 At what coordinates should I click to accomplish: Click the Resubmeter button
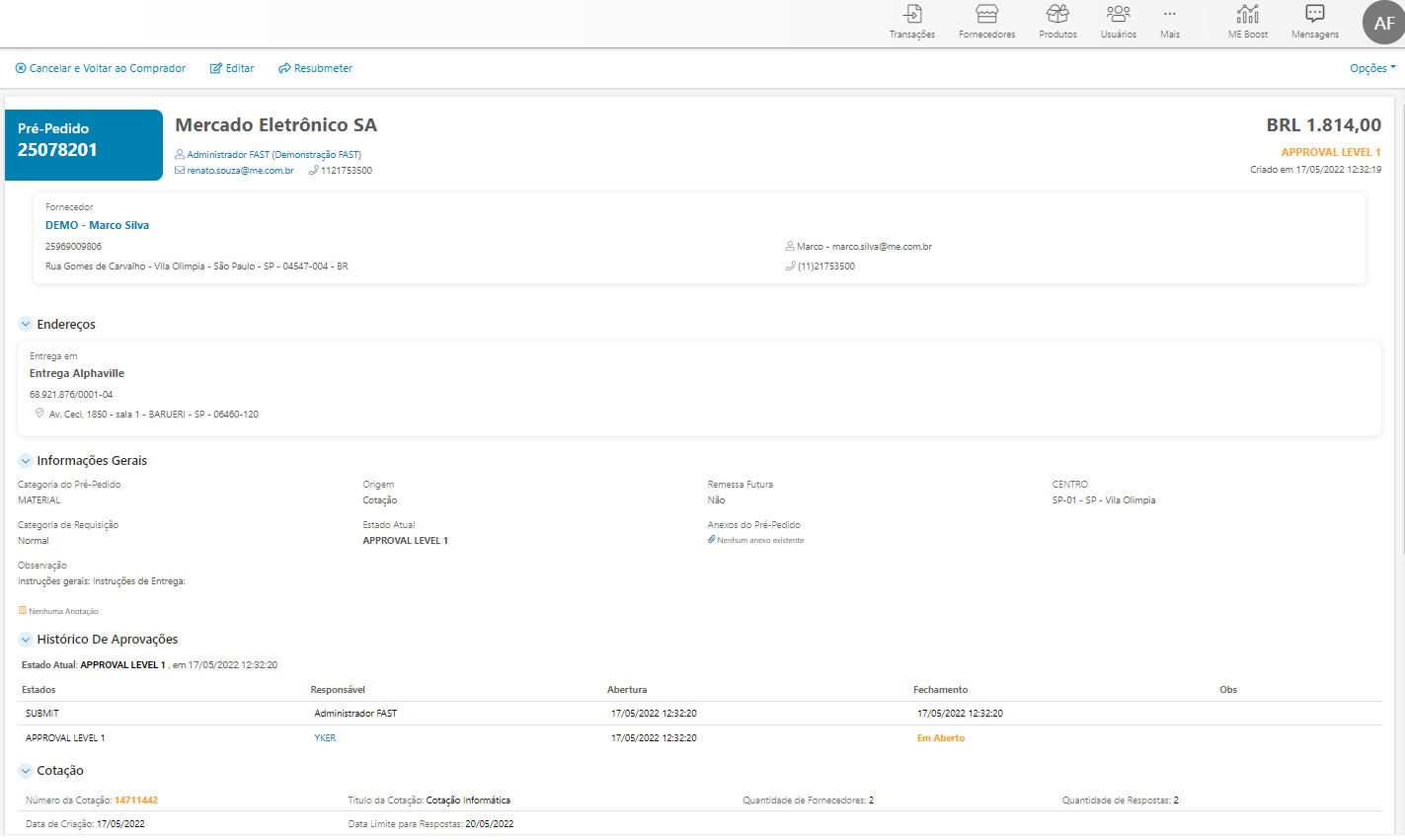coord(315,68)
